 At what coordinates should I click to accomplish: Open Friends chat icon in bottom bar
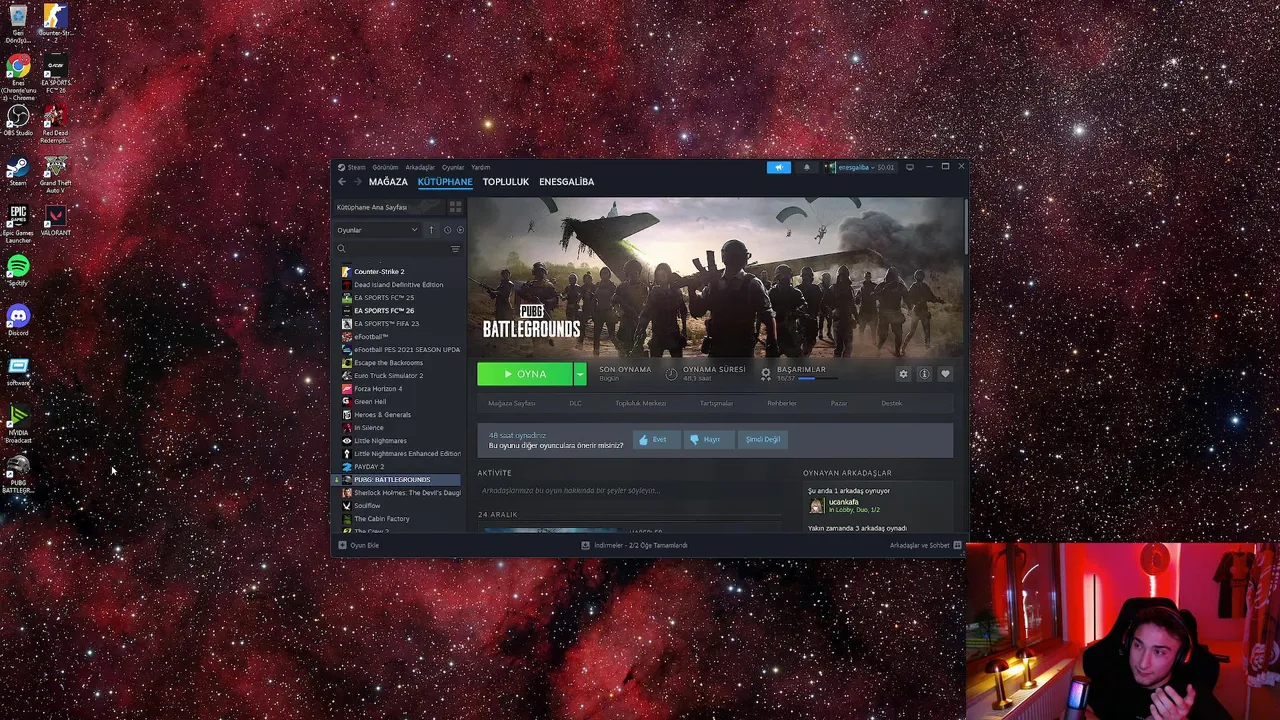pyautogui.click(x=958, y=545)
